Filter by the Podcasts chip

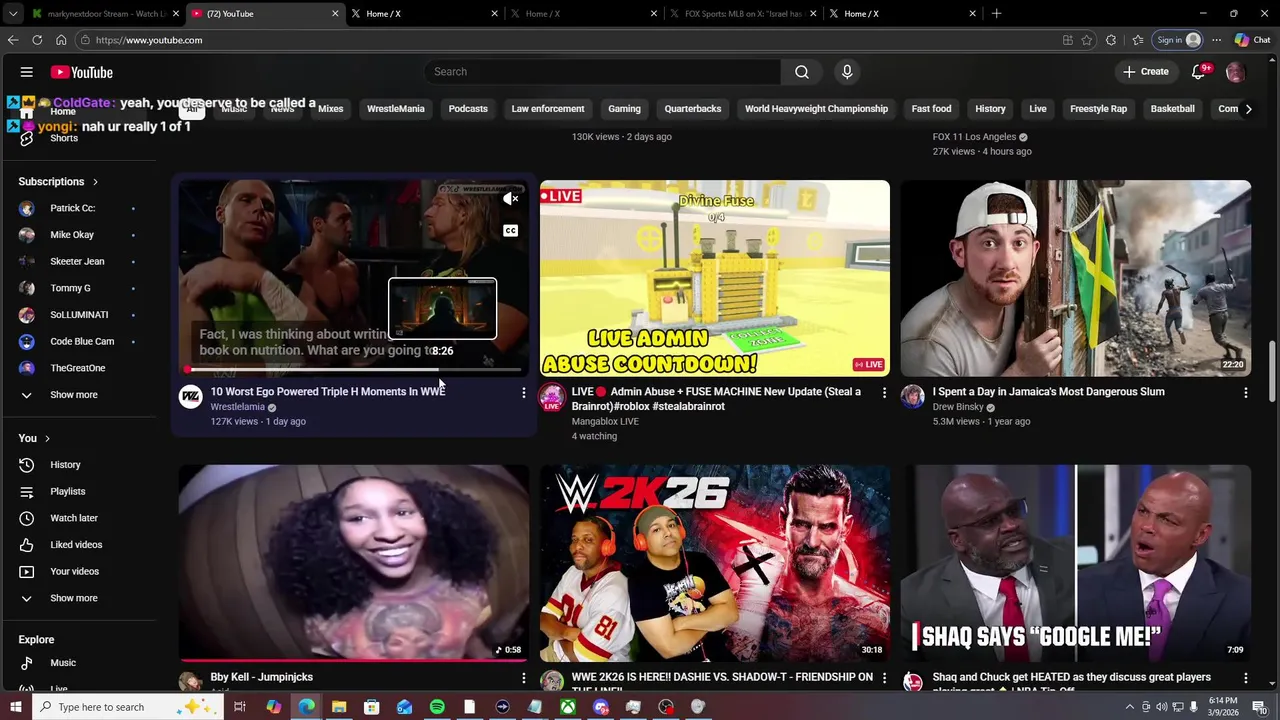point(468,109)
